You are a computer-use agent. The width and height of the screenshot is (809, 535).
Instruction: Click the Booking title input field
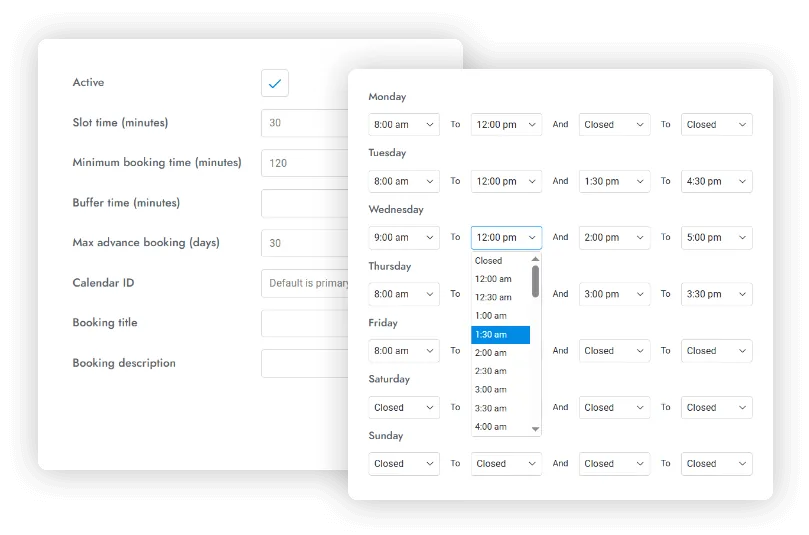[304, 323]
